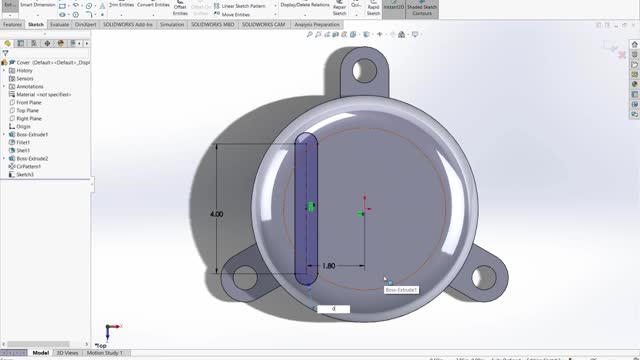Screen dimensions: 640x360
Task: Expand the Boss-Extrude1 tree node
Action: point(4,134)
